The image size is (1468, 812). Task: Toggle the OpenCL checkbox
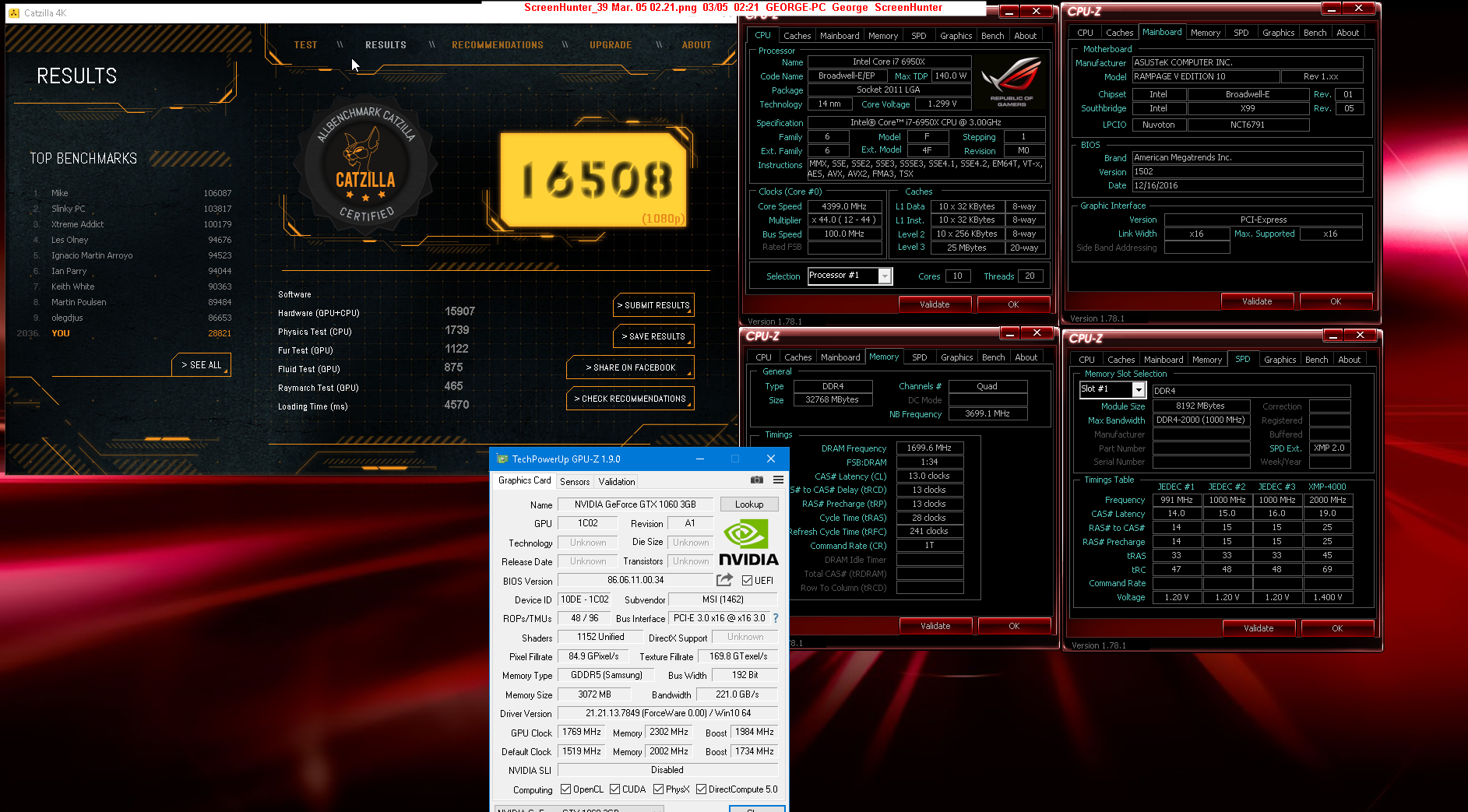565,789
